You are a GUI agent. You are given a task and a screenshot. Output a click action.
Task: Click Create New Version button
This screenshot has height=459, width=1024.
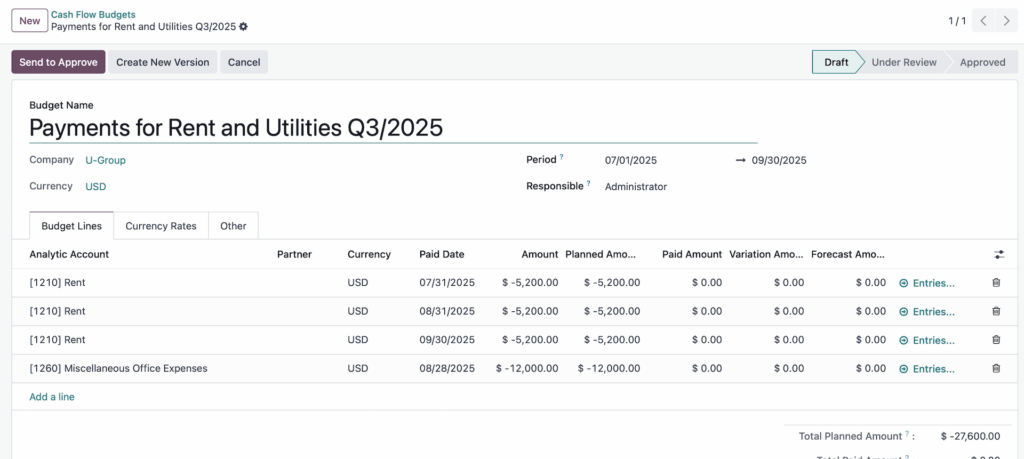[162, 62]
